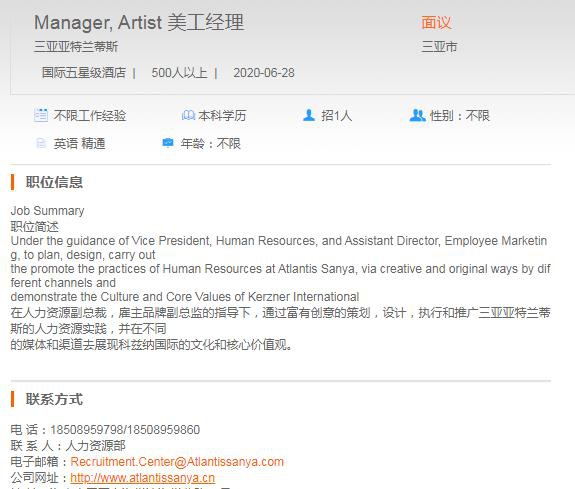Click the work experience calendar icon

41,115
